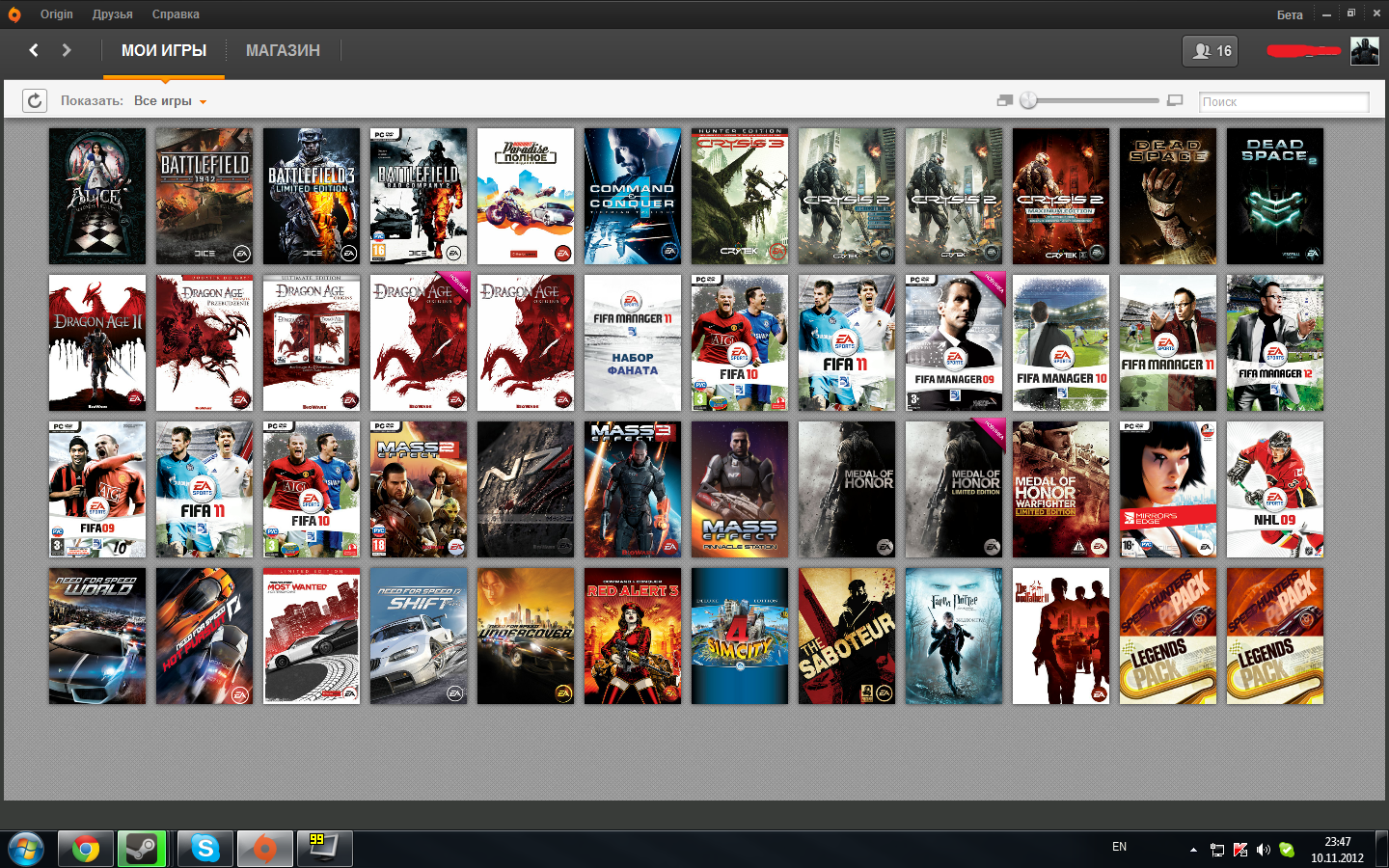Select the SimCity 4 game cover
This screenshot has height=868, width=1389.
pyautogui.click(x=740, y=636)
